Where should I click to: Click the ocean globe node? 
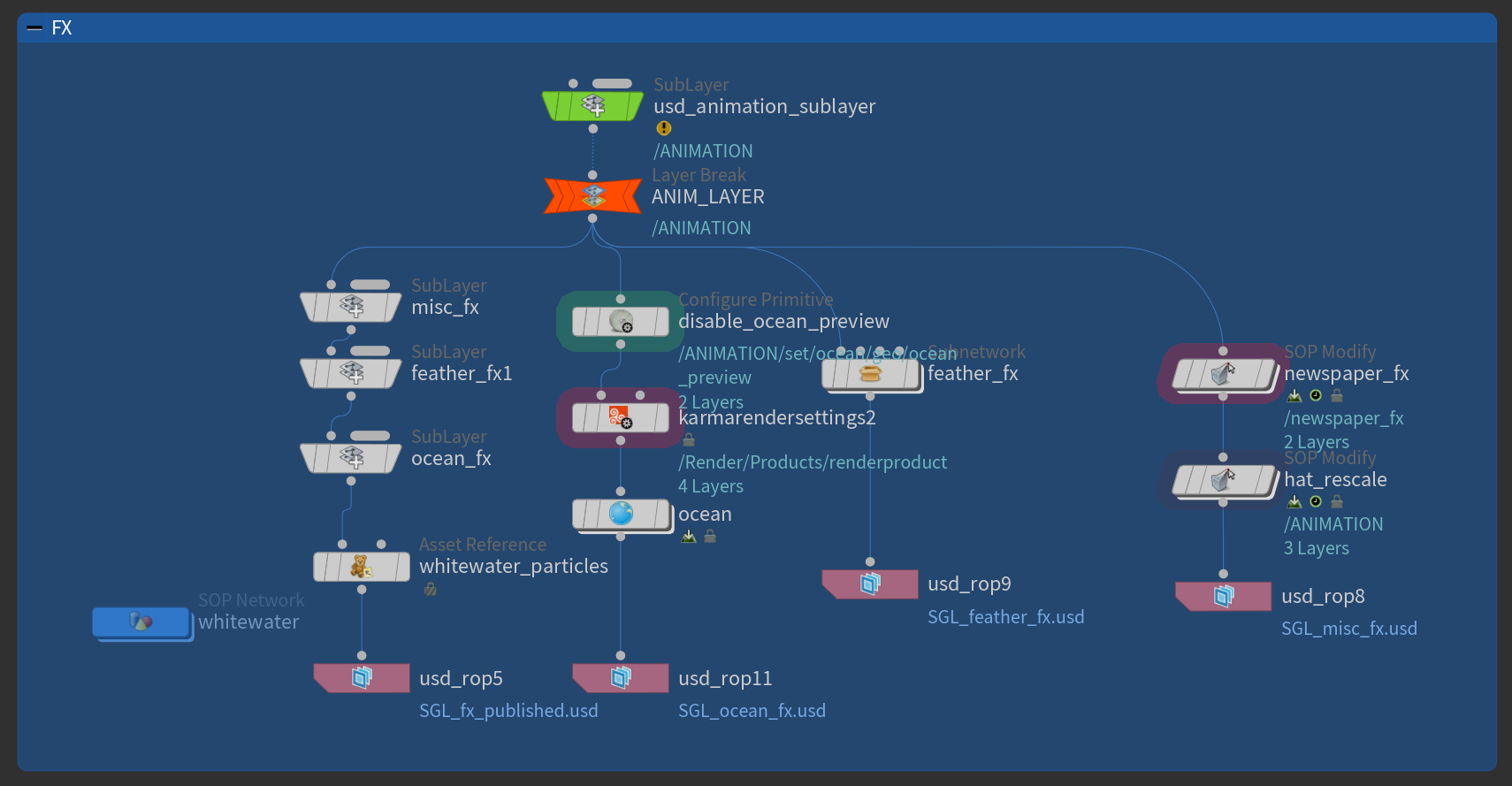click(622, 514)
